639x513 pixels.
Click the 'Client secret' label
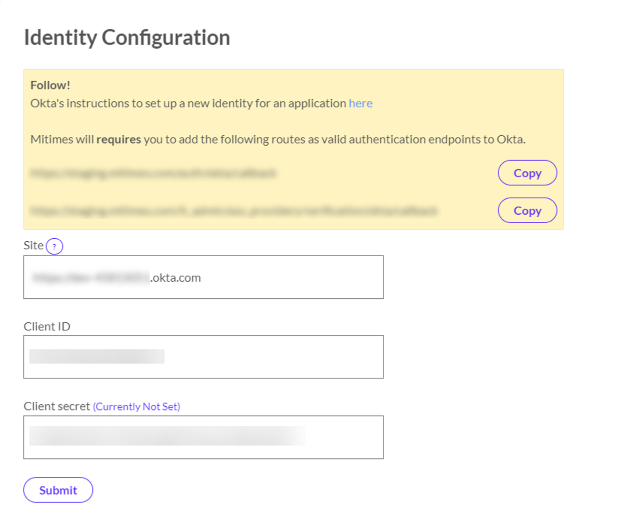tap(56, 406)
